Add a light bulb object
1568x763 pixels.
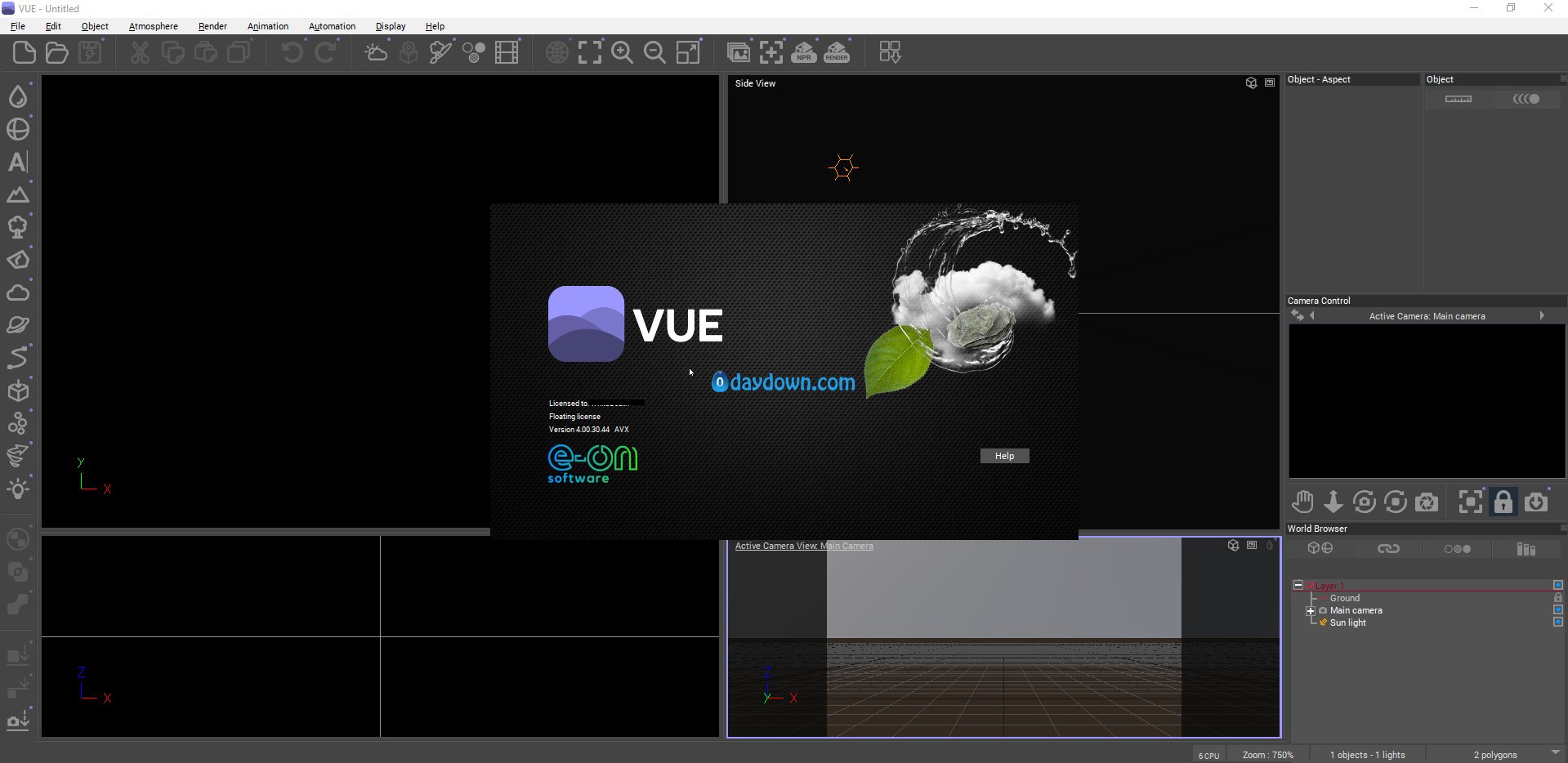pyautogui.click(x=18, y=489)
